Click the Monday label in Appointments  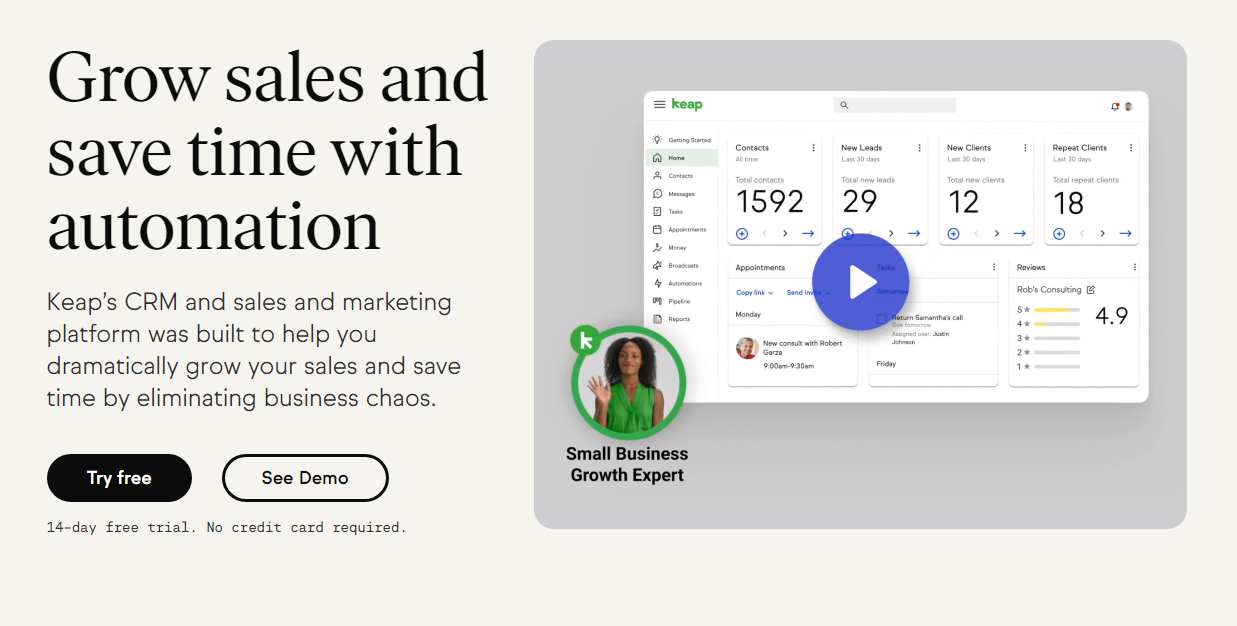click(x=748, y=314)
